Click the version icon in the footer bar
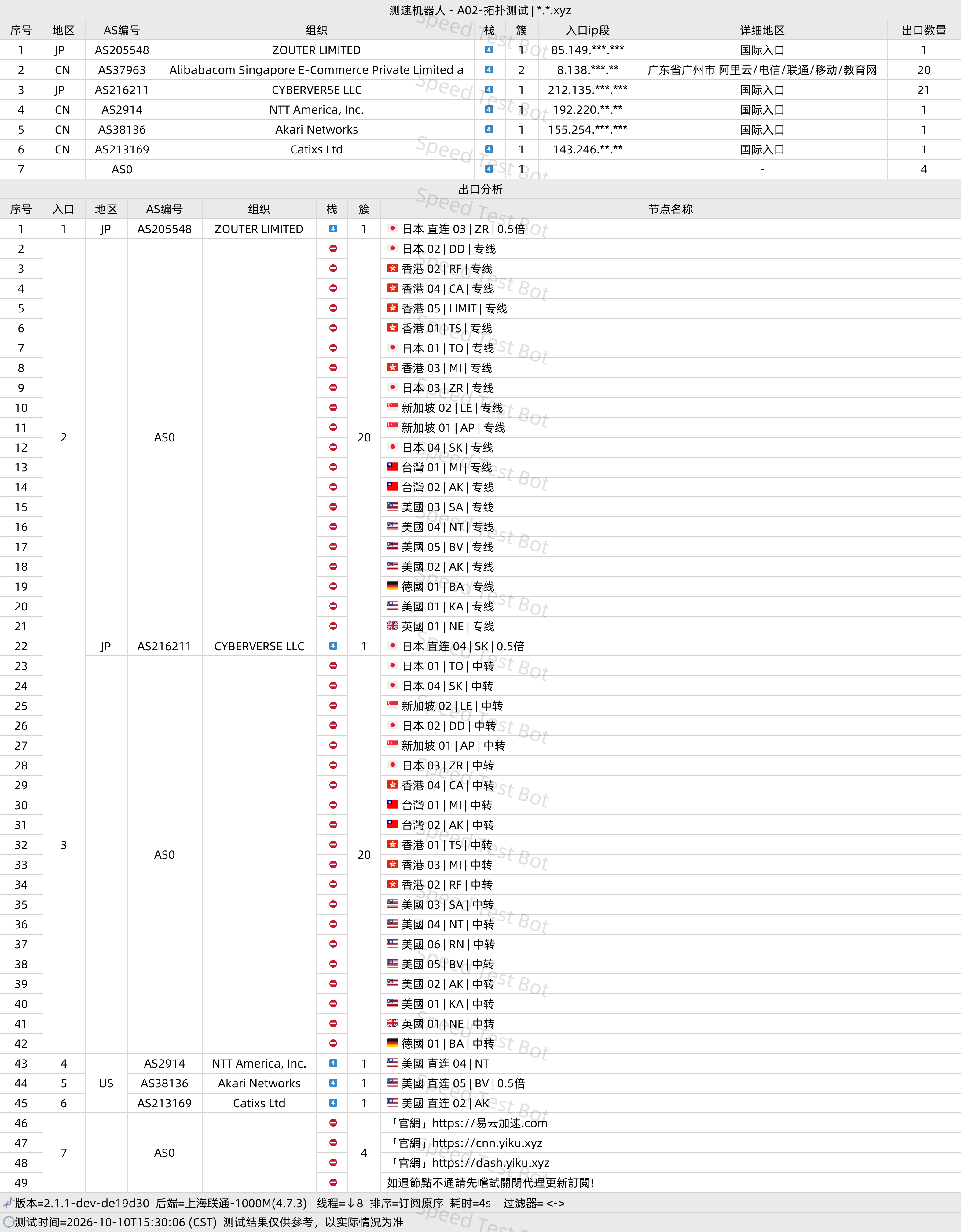Viewport: 961px width, 1232px height. point(8,1203)
